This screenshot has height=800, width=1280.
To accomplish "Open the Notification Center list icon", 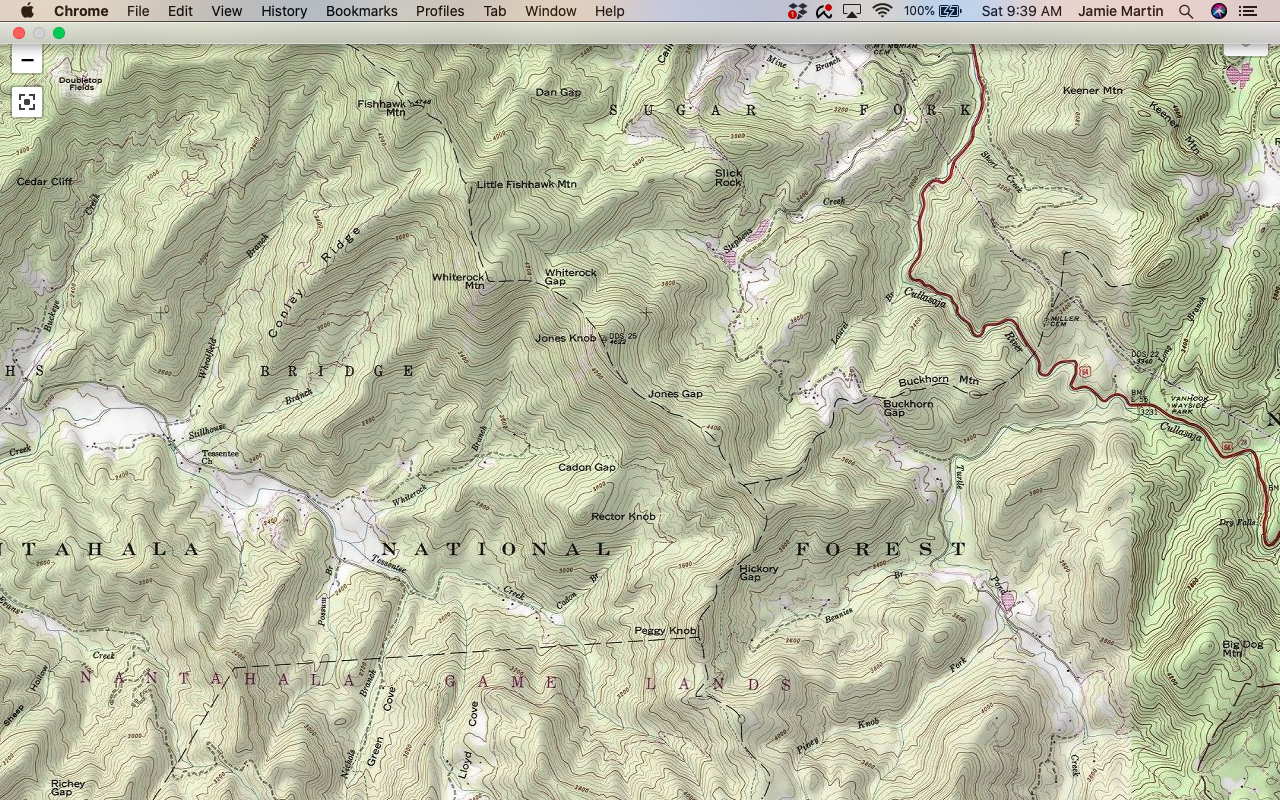I will pos(1247,11).
